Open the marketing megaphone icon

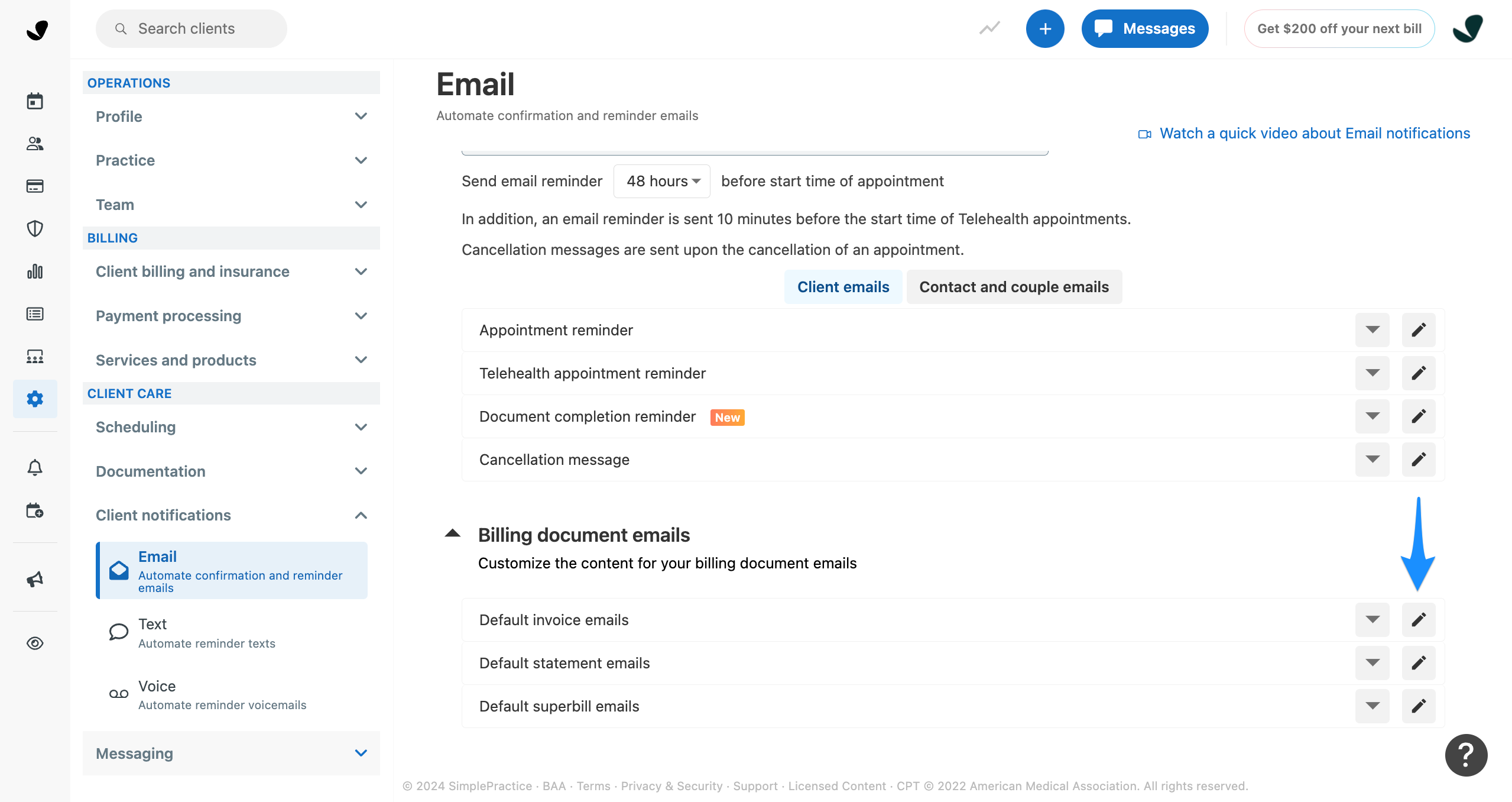35,579
